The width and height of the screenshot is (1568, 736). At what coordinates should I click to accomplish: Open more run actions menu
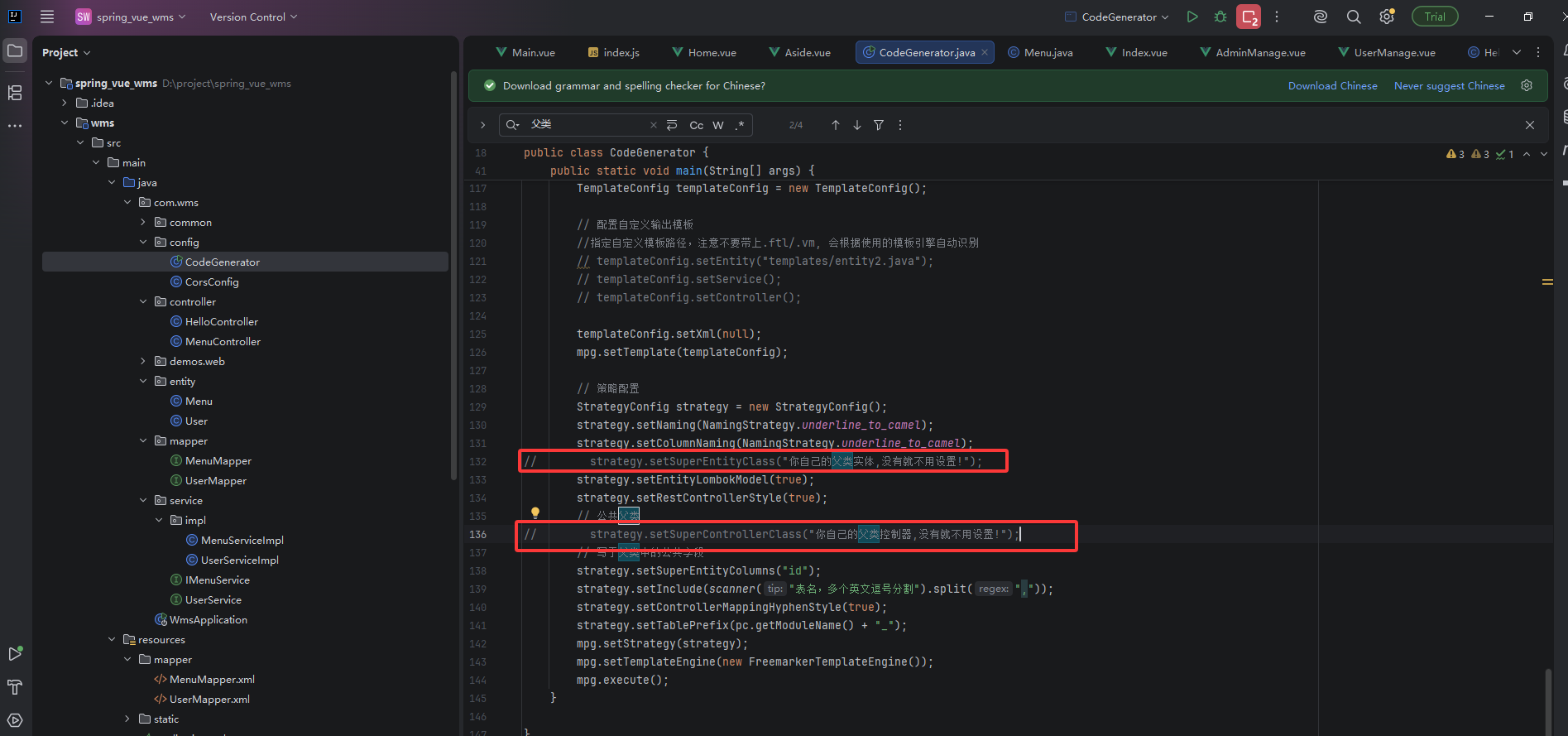[1277, 17]
